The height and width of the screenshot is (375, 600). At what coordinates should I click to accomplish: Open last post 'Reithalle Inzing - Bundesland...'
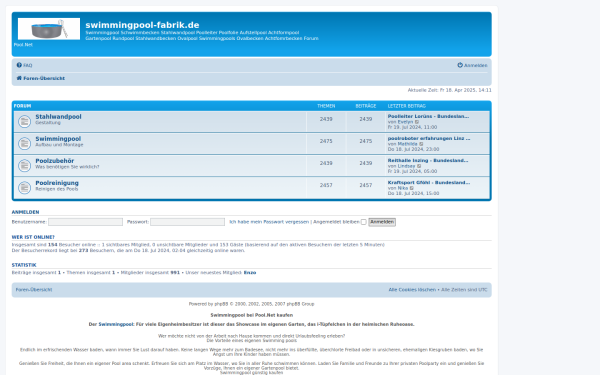428,161
